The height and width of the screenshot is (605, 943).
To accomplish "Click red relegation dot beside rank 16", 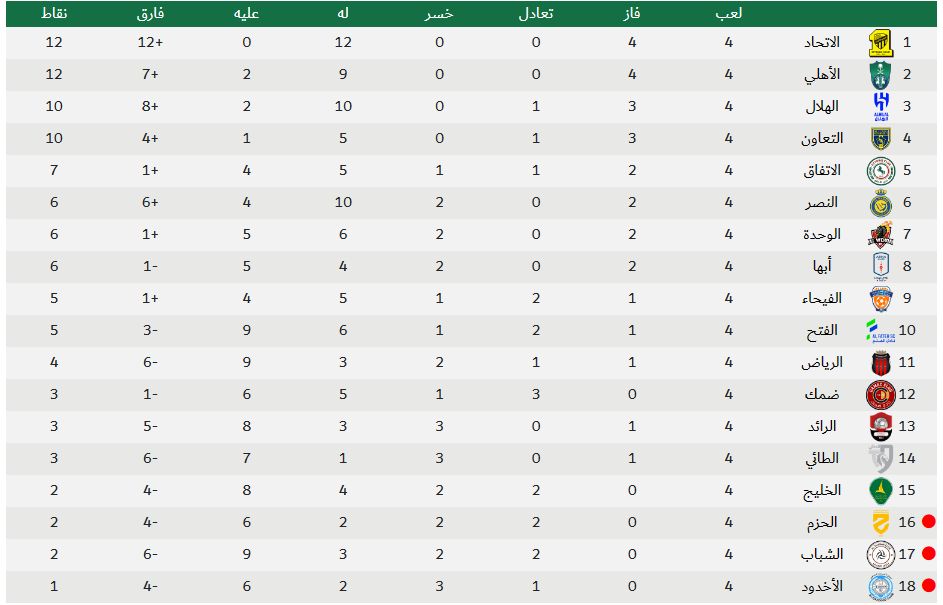I will [x=928, y=522].
